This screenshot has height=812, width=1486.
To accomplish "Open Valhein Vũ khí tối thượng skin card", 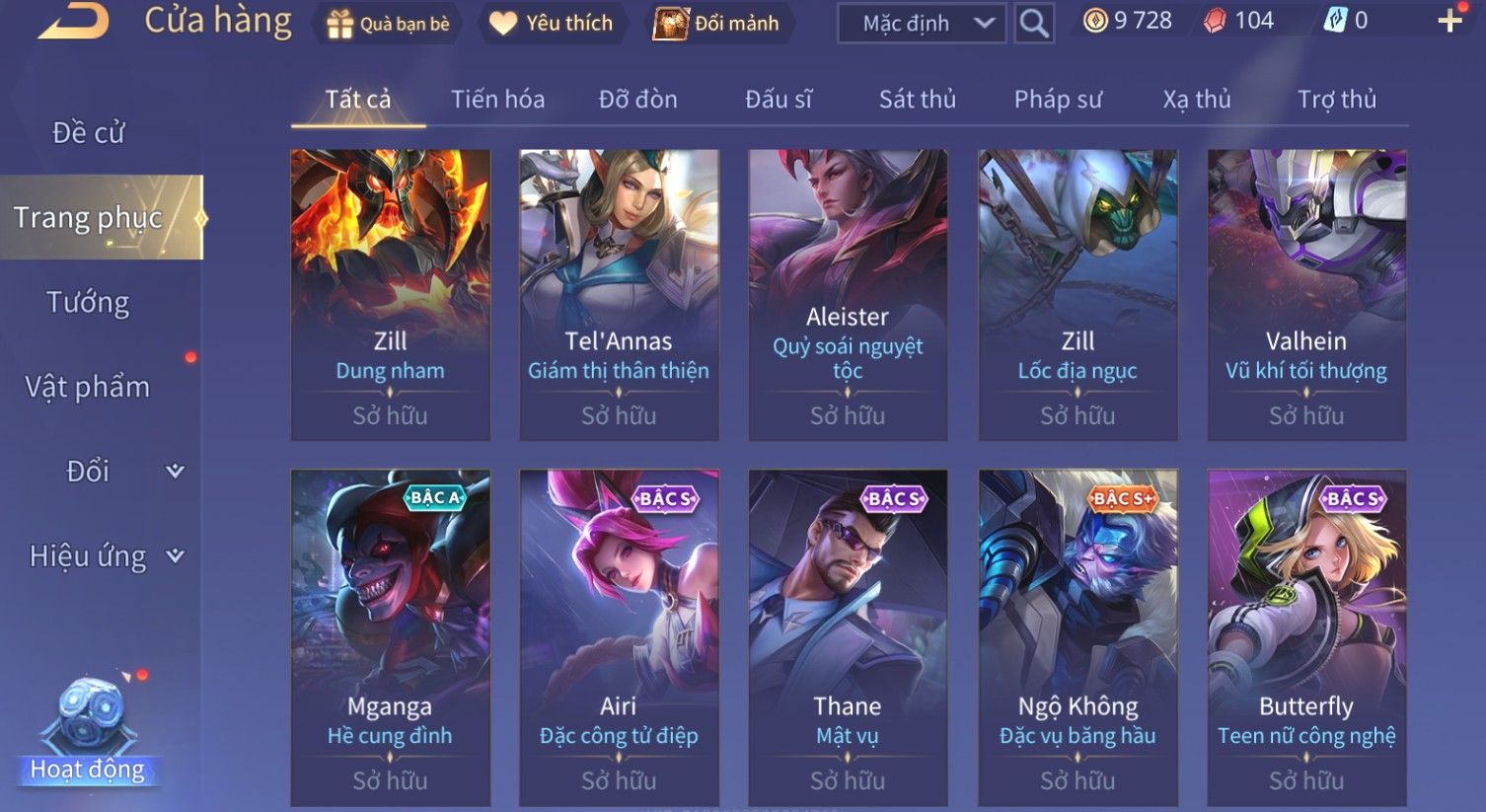I will tap(1306, 295).
